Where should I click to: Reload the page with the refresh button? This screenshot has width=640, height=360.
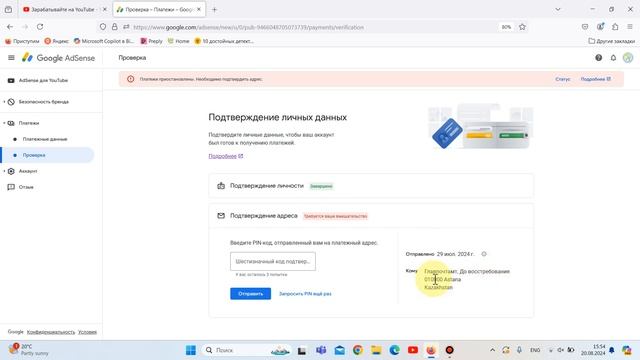40,27
